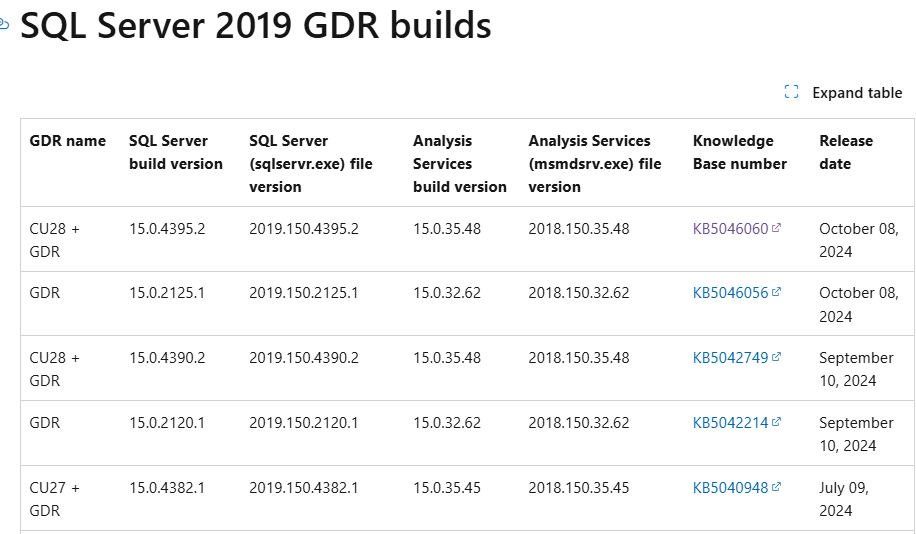Click the 15.0.35.45 Analysis Services cell

[446, 487]
